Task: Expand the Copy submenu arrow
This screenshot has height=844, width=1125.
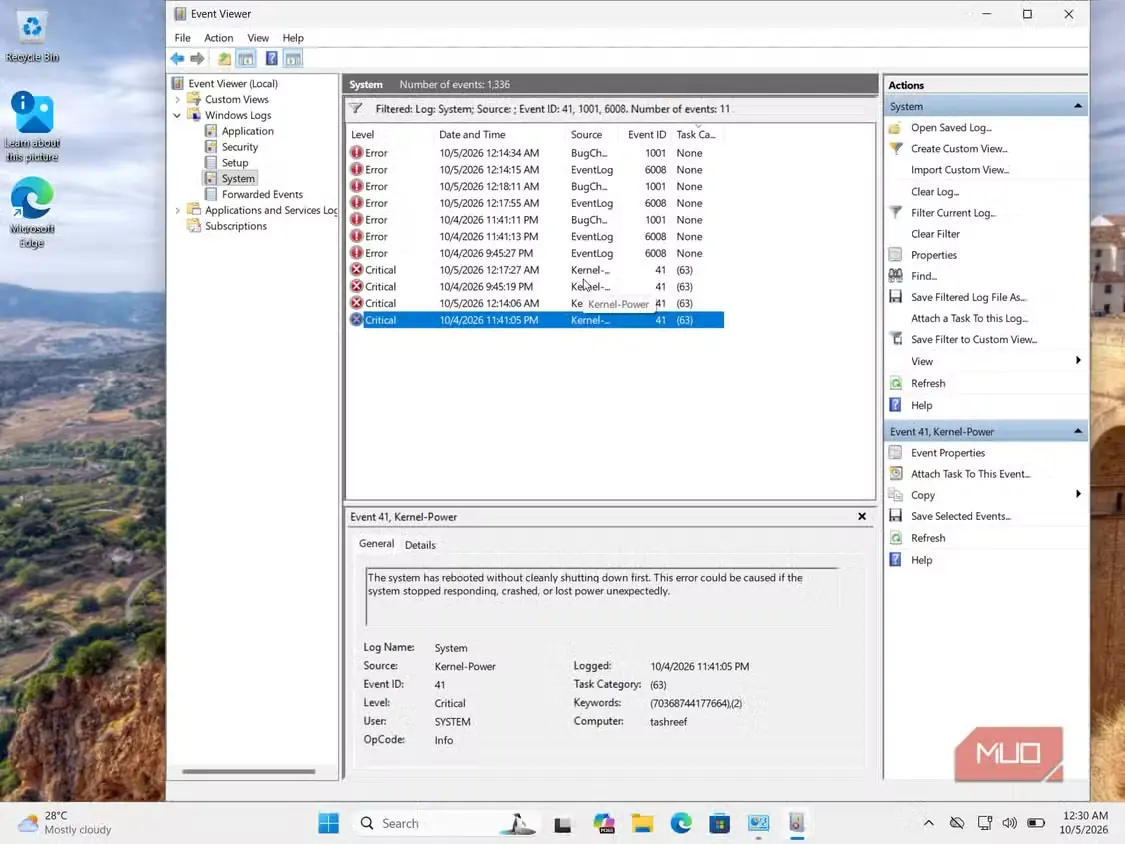Action: pyautogui.click(x=1078, y=494)
